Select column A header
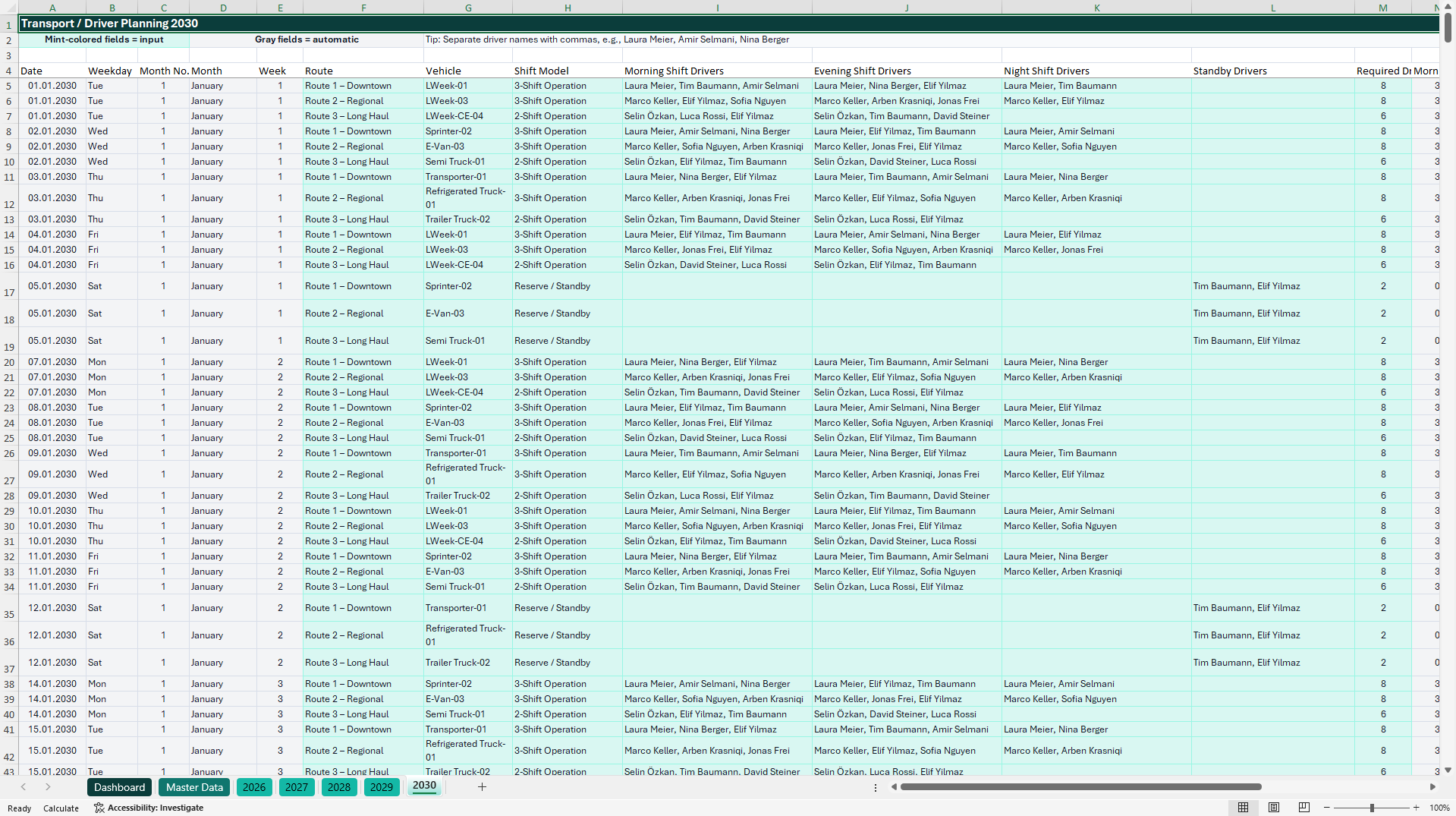Image resolution: width=1456 pixels, height=816 pixels. pyautogui.click(x=52, y=8)
